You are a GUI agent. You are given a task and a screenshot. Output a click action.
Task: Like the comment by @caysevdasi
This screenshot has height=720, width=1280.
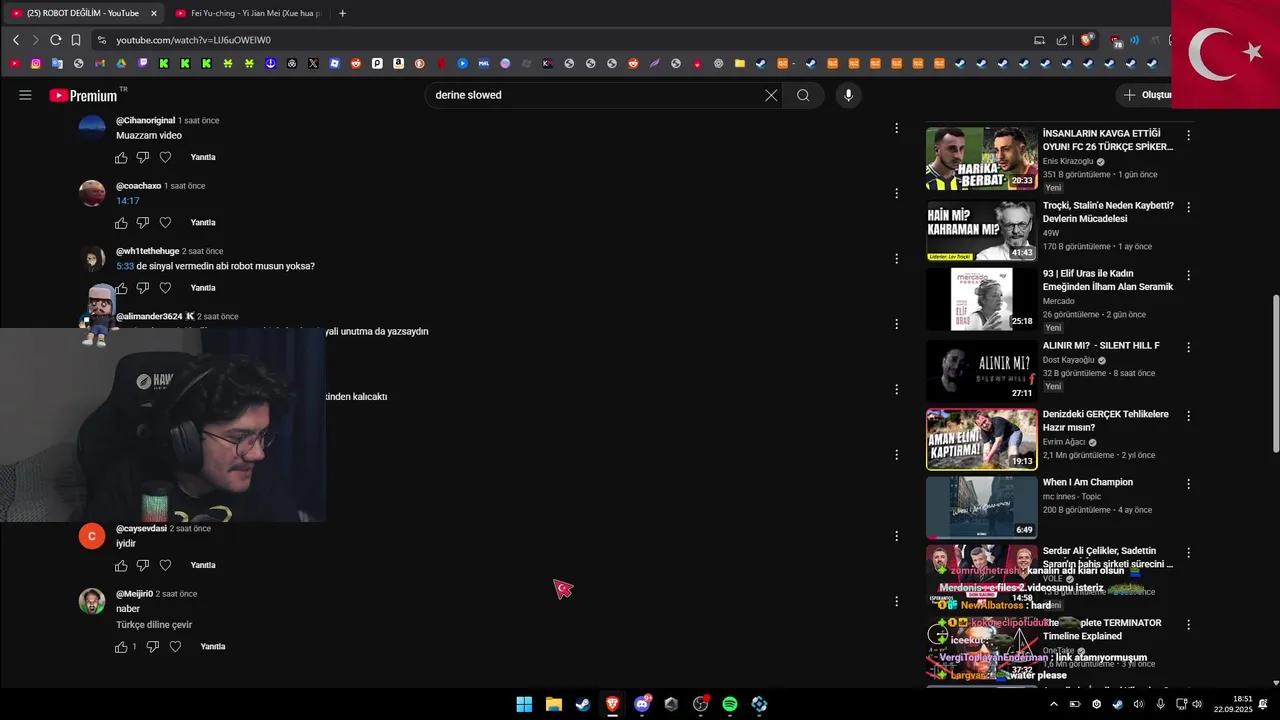(121, 565)
